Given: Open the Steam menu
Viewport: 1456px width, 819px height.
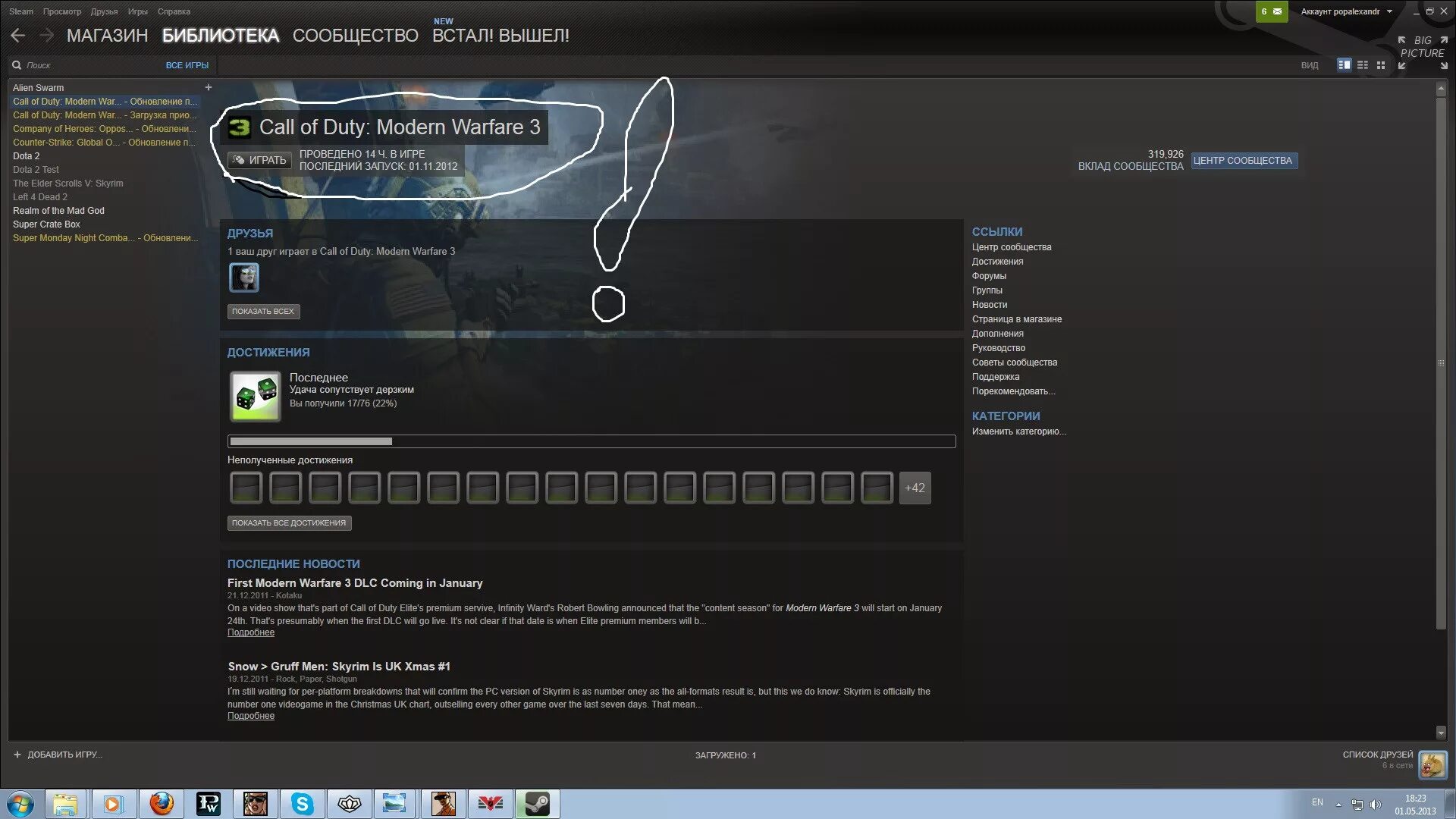Looking at the screenshot, I should [21, 11].
